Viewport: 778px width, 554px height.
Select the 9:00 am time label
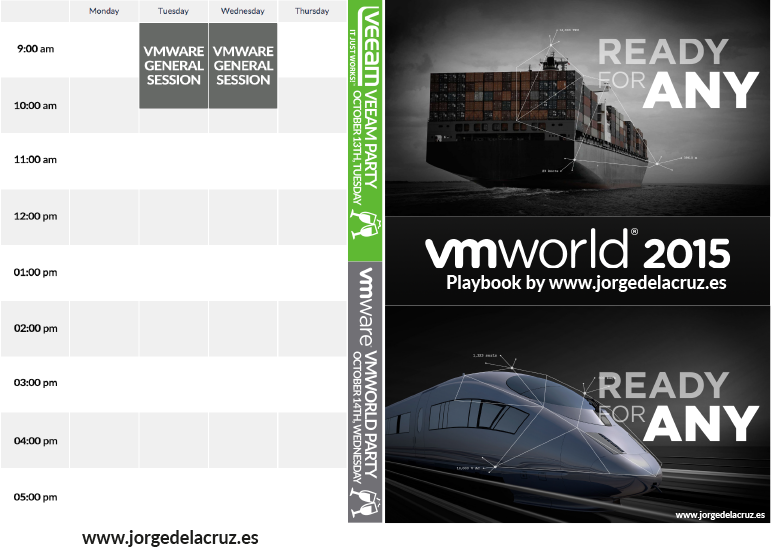(x=35, y=49)
